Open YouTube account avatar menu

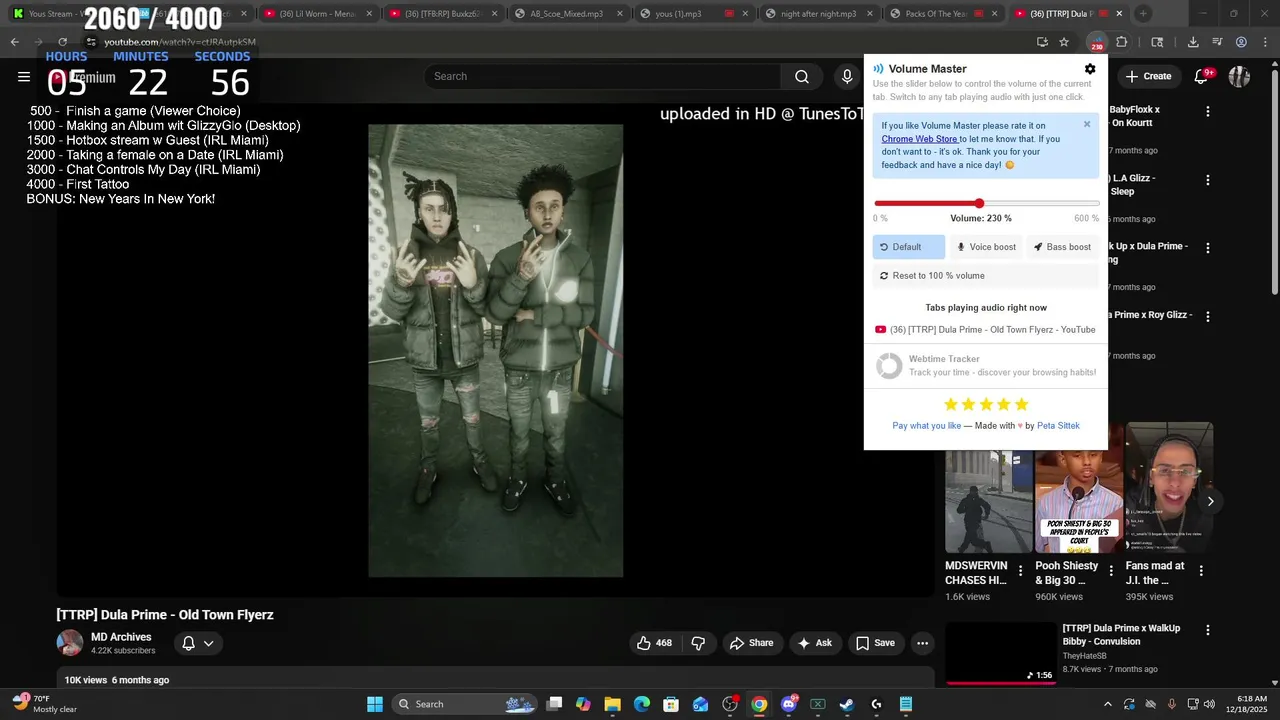point(1240,76)
